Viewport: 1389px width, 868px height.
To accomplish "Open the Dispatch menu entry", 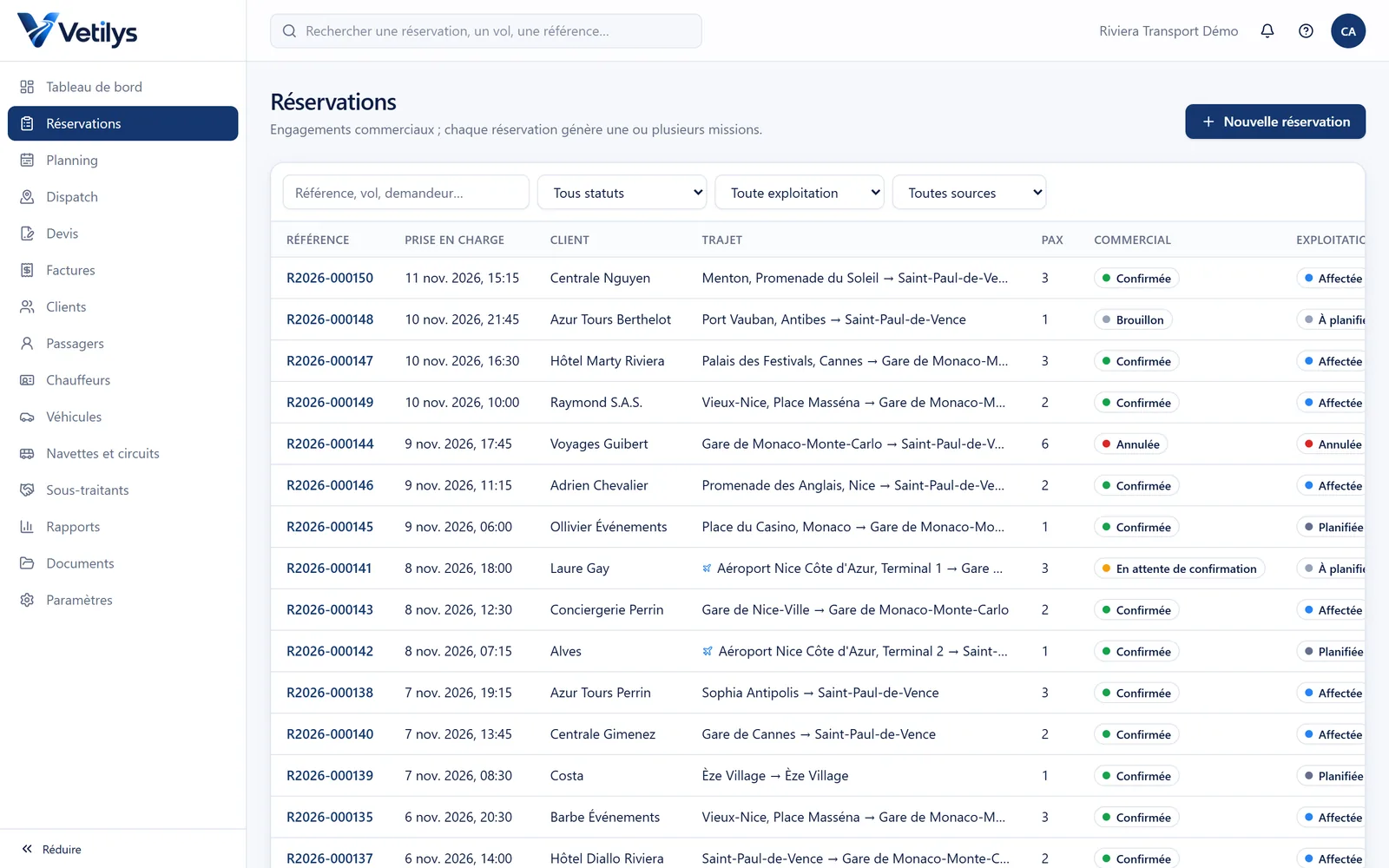I will pos(123,197).
